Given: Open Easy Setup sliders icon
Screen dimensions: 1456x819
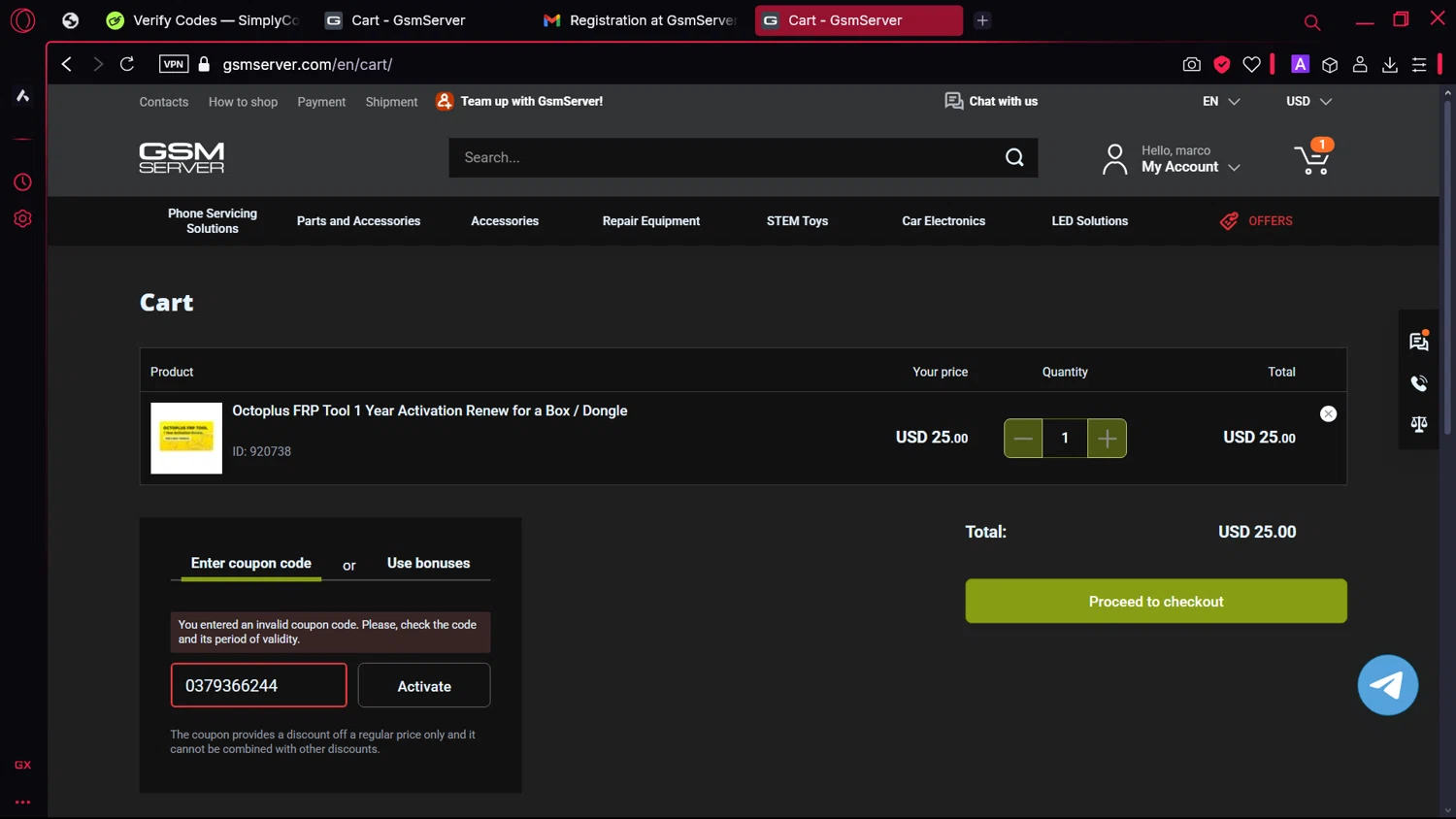Looking at the screenshot, I should tap(1419, 64).
